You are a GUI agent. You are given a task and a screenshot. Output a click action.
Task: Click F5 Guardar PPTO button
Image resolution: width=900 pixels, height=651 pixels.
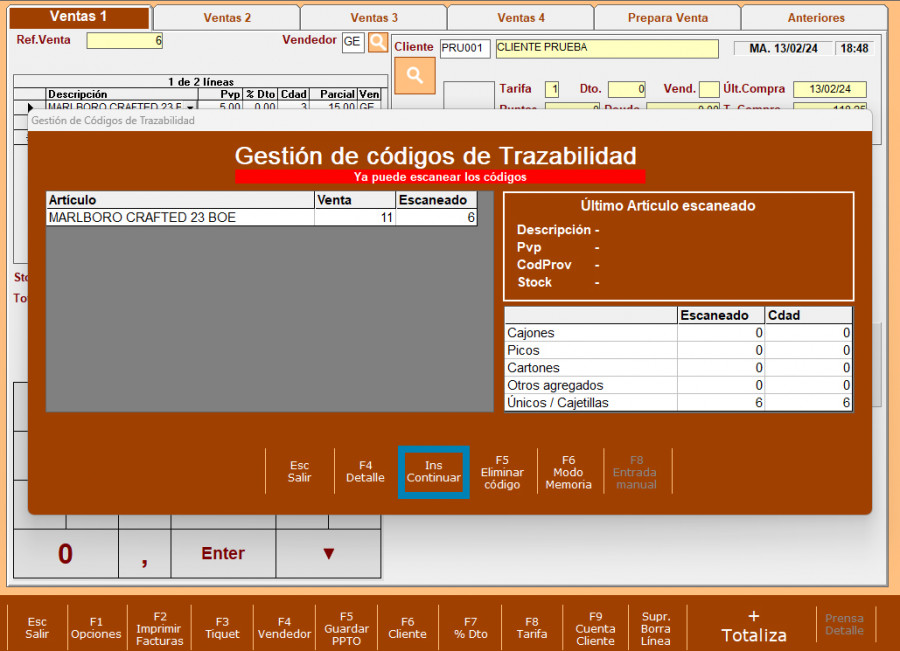pyautogui.click(x=346, y=628)
